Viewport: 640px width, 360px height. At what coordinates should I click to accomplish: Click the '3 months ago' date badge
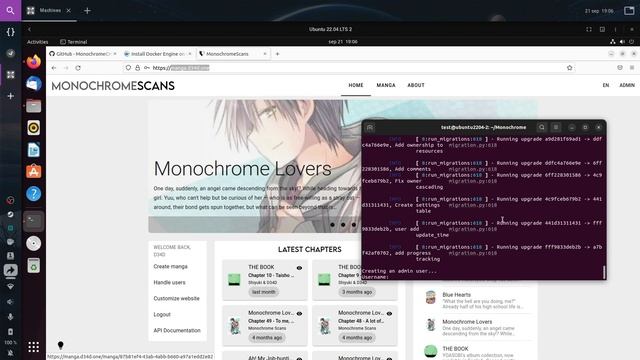tap(357, 292)
